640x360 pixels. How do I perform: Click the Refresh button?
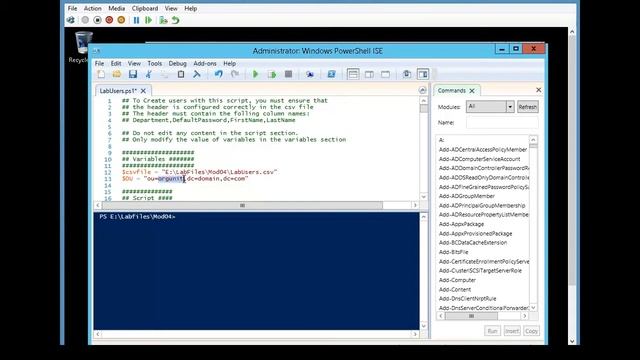click(x=528, y=107)
